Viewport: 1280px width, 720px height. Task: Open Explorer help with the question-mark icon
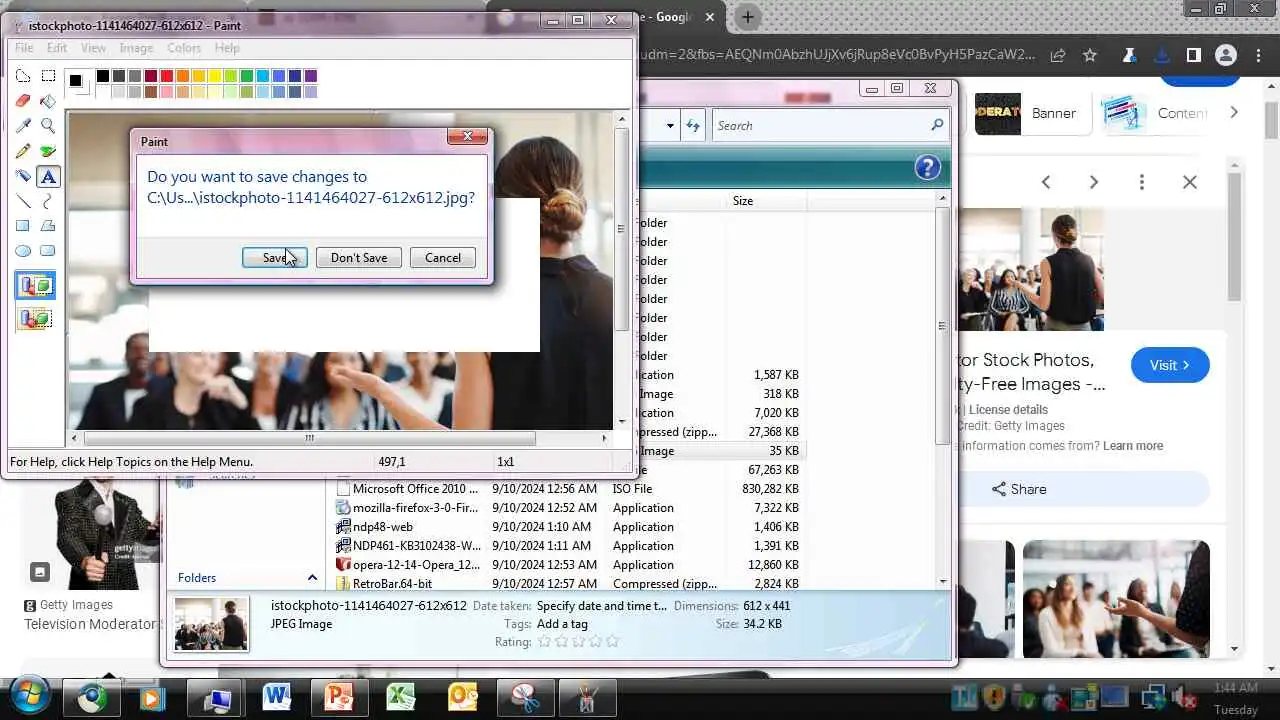(927, 167)
